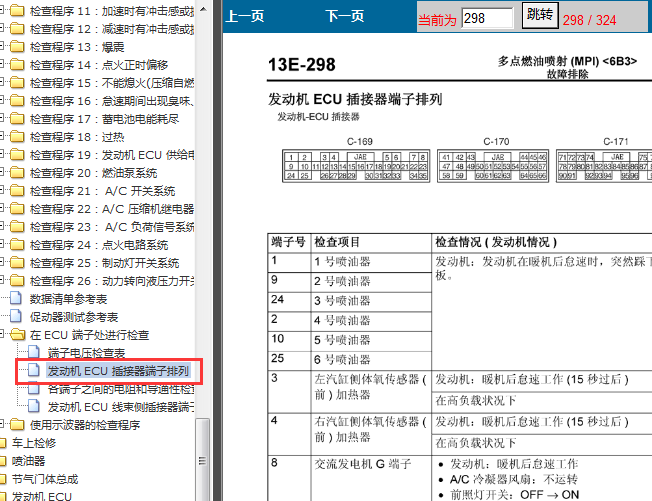Click folder icon of 检查程序 23
Screen dimensions: 652x501
pos(17,227)
